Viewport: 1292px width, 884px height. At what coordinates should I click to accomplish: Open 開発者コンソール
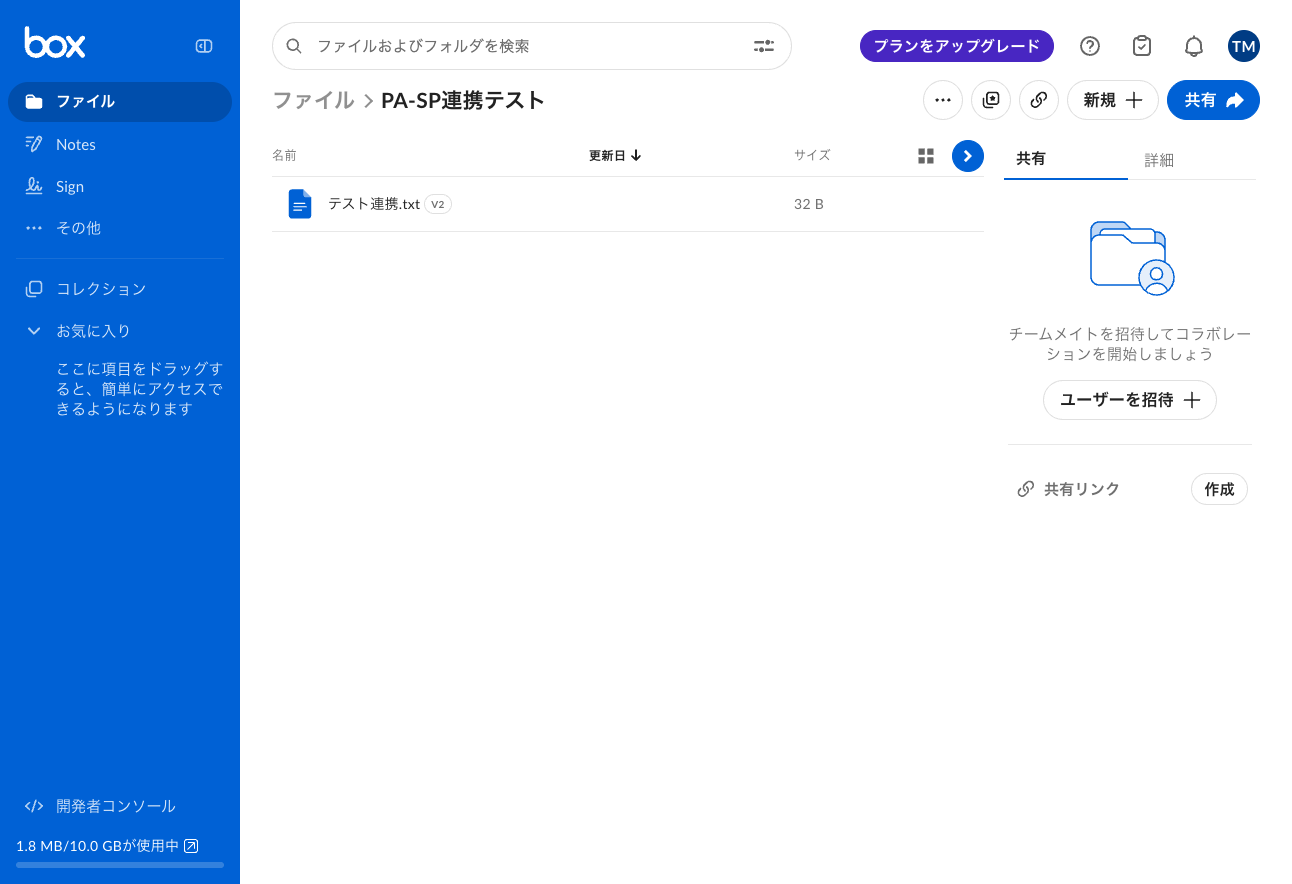point(100,806)
